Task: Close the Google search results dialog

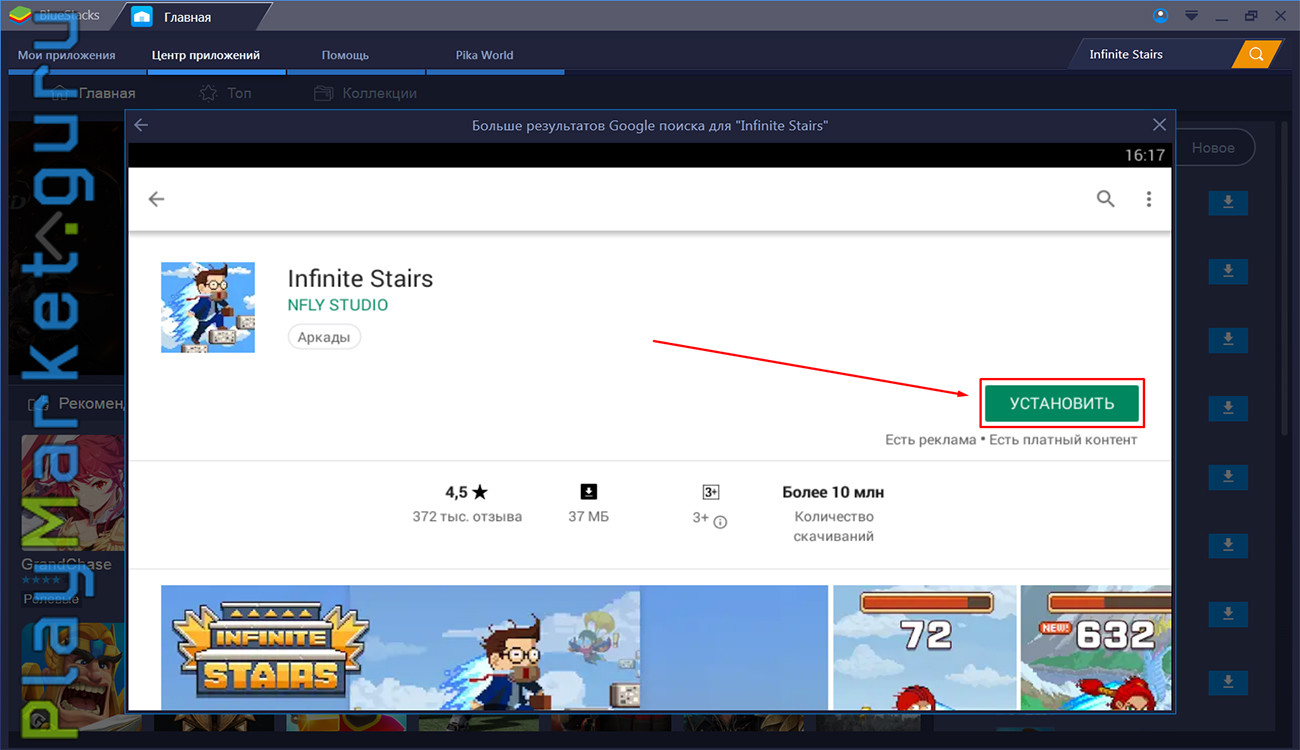Action: 1159,125
